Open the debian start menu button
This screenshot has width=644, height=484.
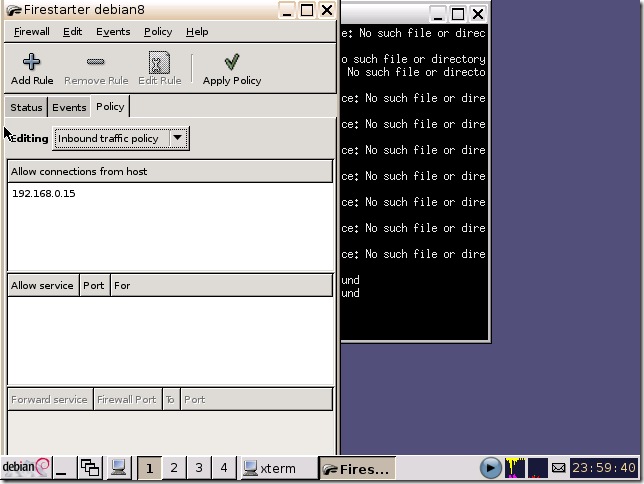[25, 468]
